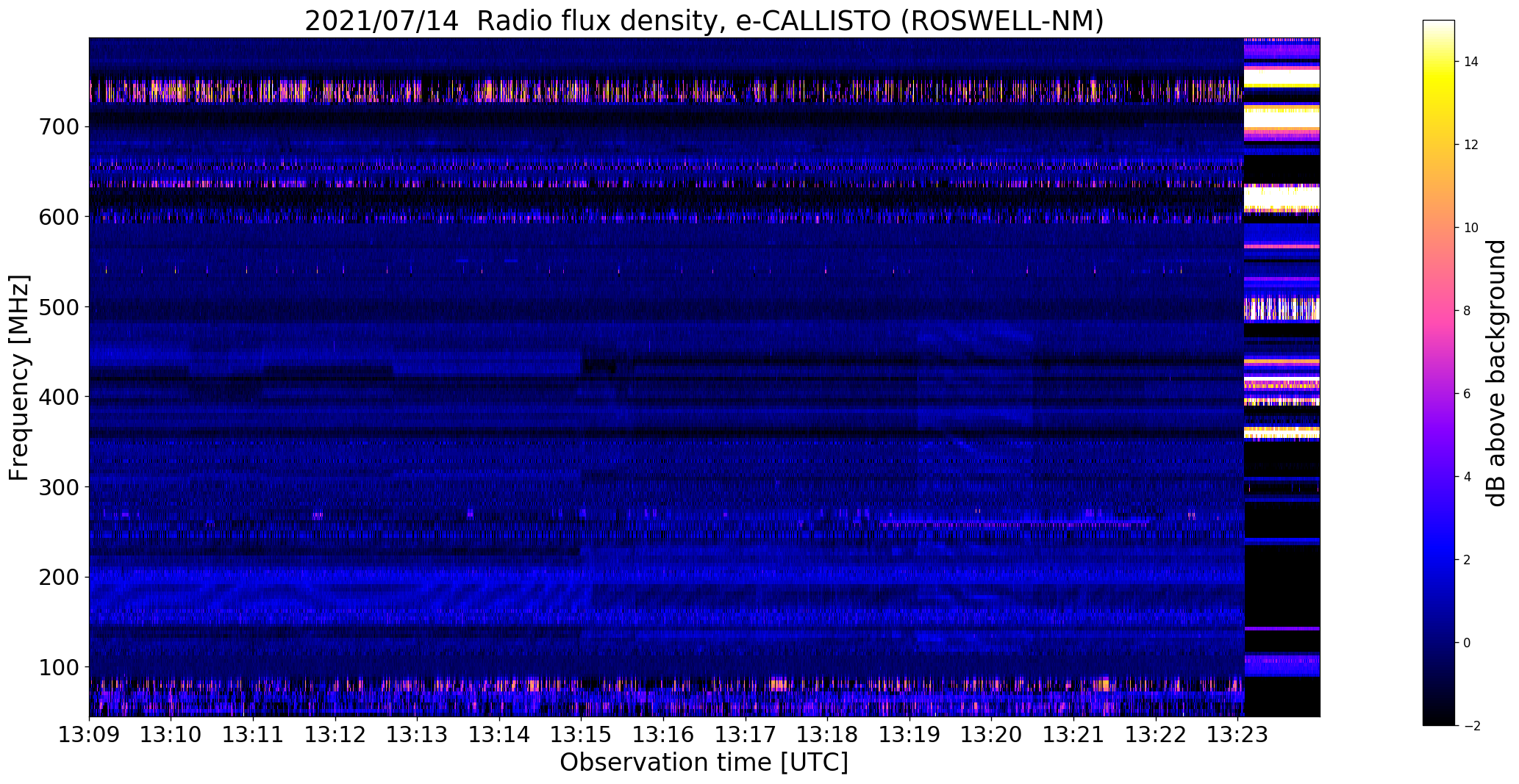Click the 13:23 time tick label
The image size is (1519, 784).
pyautogui.click(x=1237, y=735)
